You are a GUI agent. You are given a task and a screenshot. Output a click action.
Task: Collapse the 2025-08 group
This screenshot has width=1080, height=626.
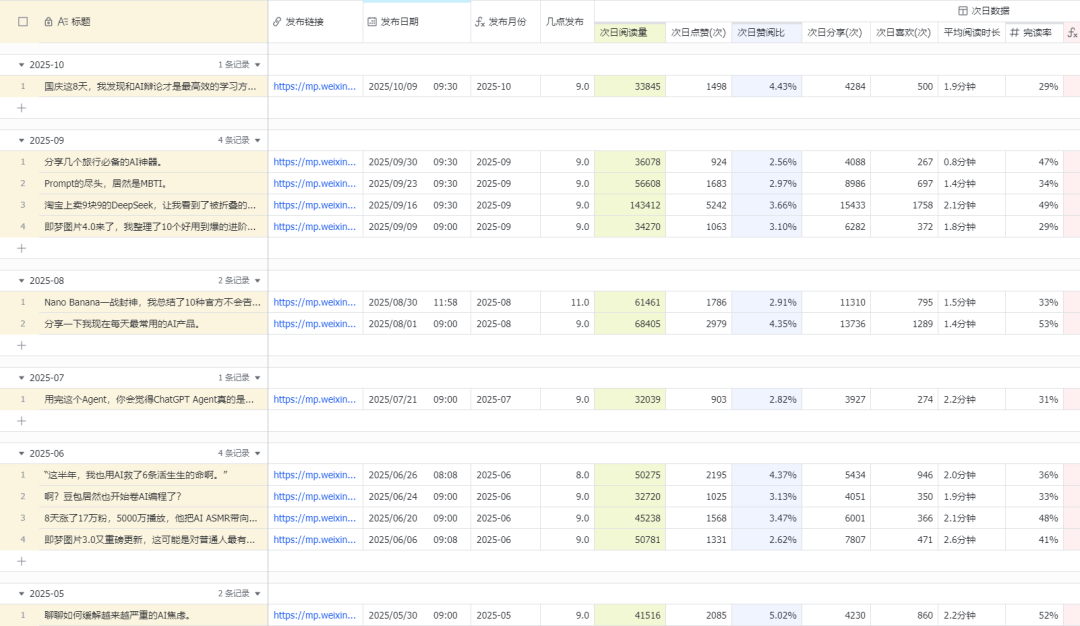[21, 281]
